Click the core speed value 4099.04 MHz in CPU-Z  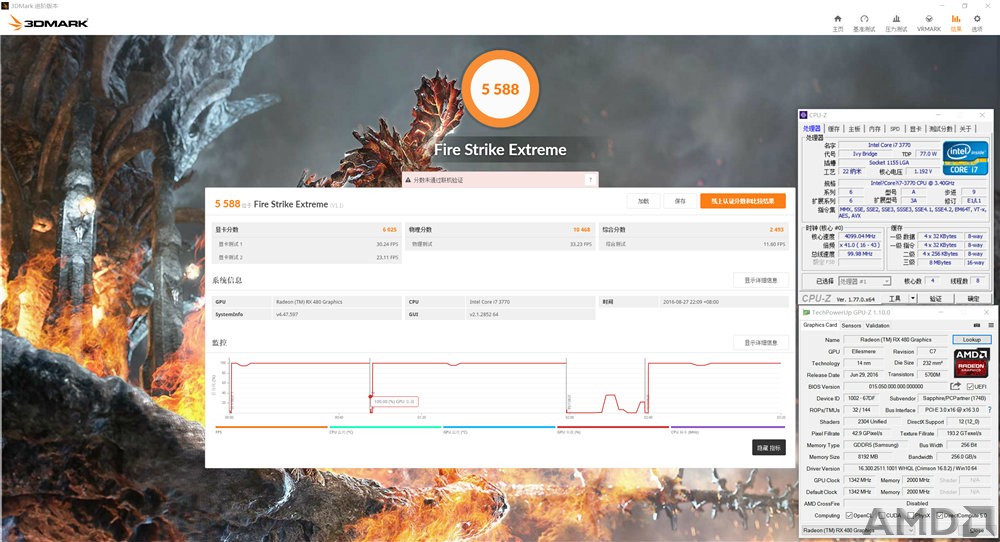tap(859, 237)
